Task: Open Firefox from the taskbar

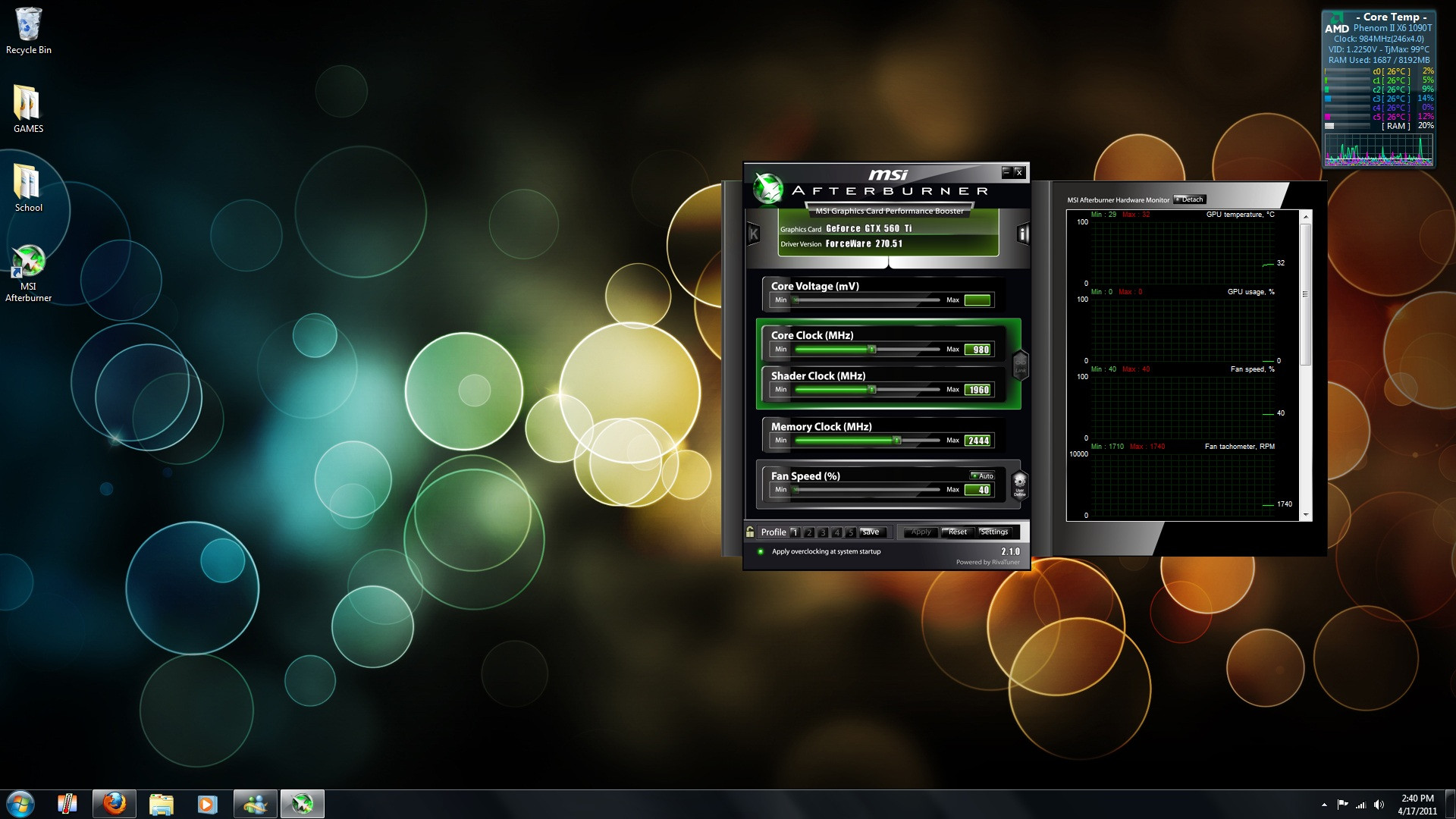Action: [x=115, y=804]
